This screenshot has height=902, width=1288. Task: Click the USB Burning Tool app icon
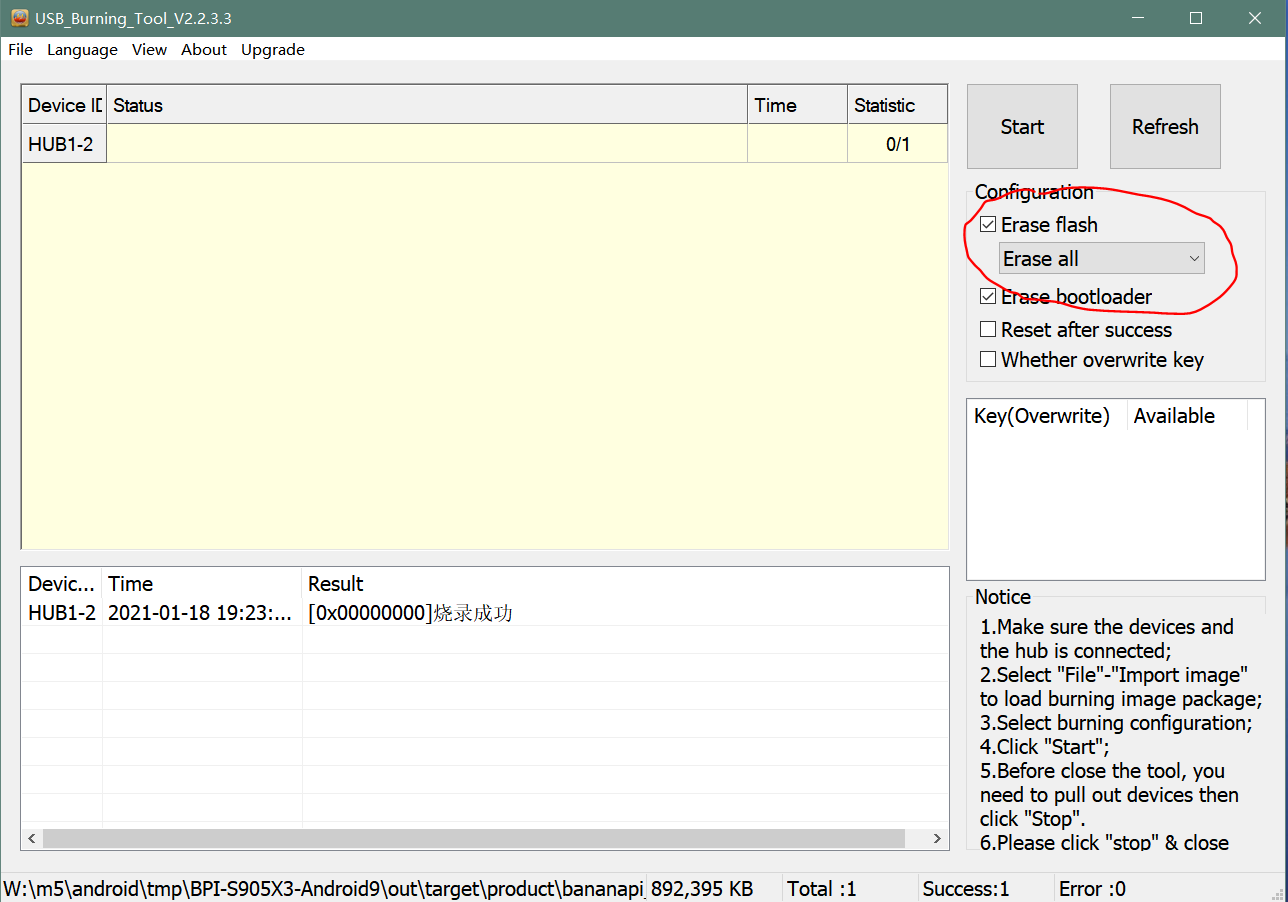click(x=19, y=18)
